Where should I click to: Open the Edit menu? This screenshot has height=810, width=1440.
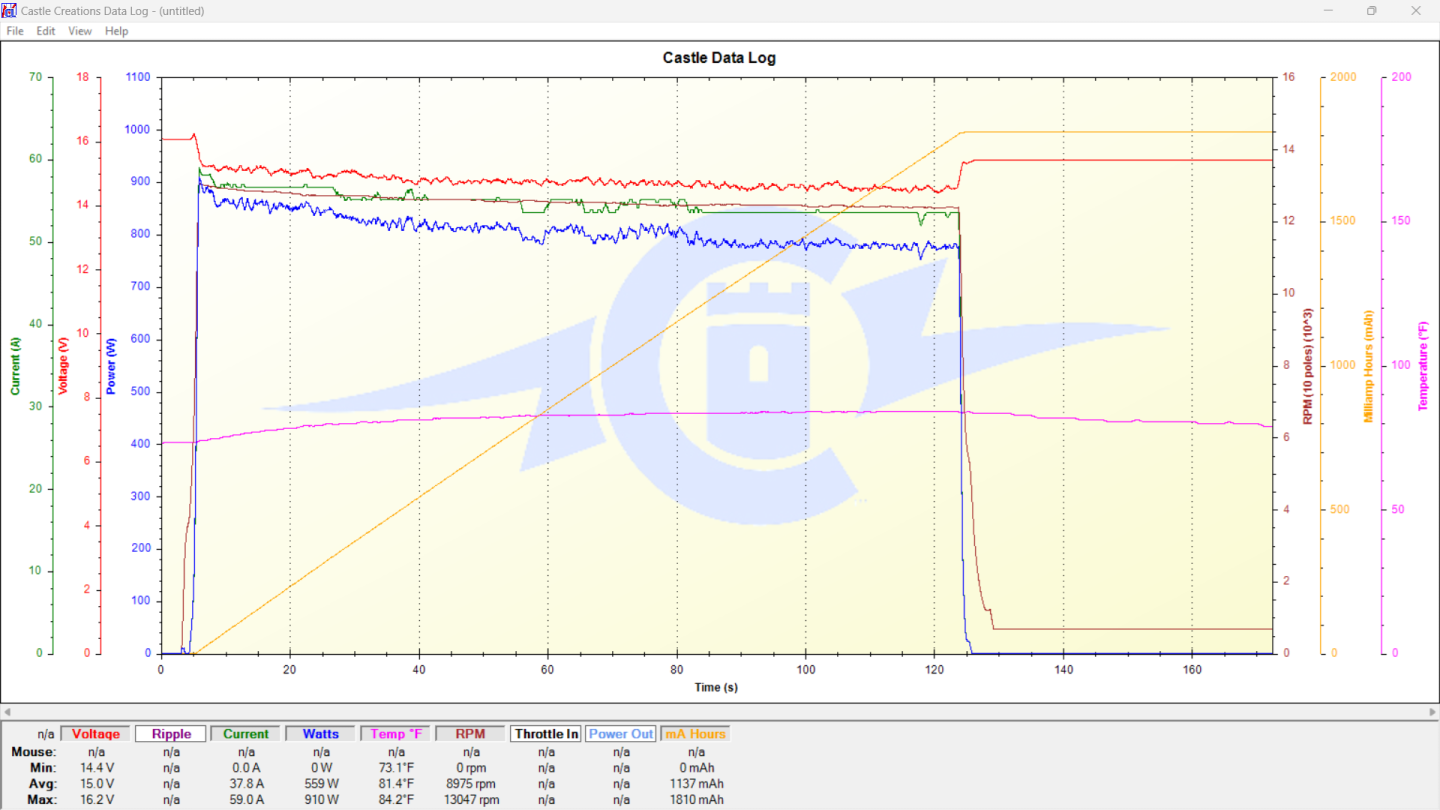coord(46,31)
